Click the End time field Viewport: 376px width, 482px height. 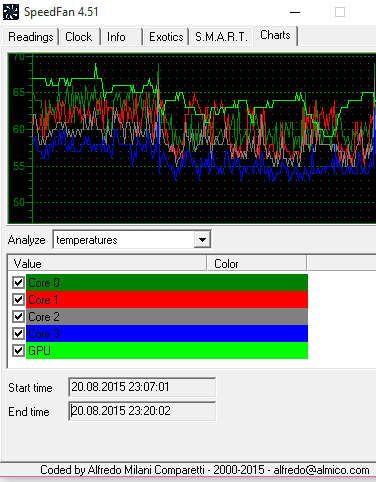point(142,411)
